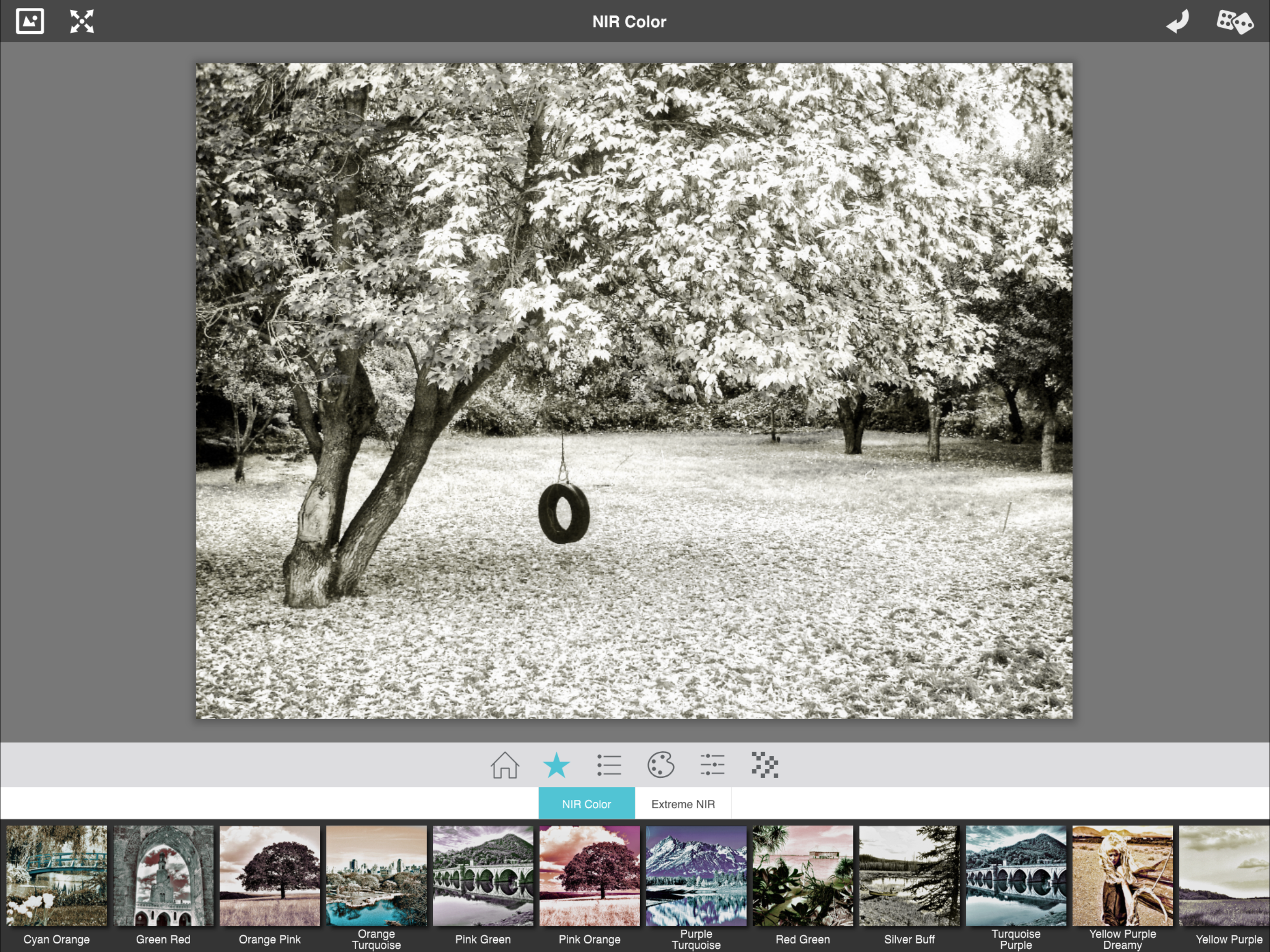Choose the Orange Turquoise preset thumbnail
The height and width of the screenshot is (952, 1270).
(376, 876)
